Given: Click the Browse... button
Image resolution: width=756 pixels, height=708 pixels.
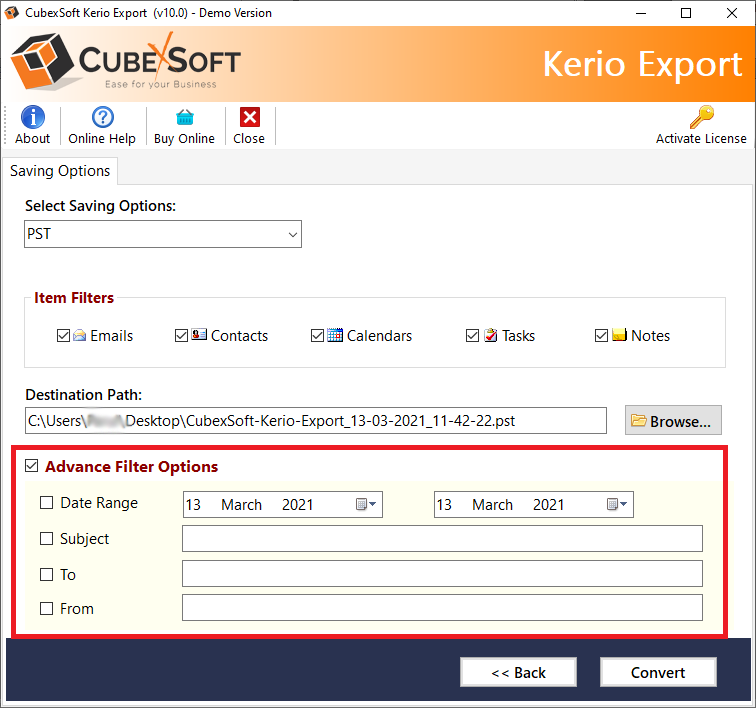Looking at the screenshot, I should [674, 421].
